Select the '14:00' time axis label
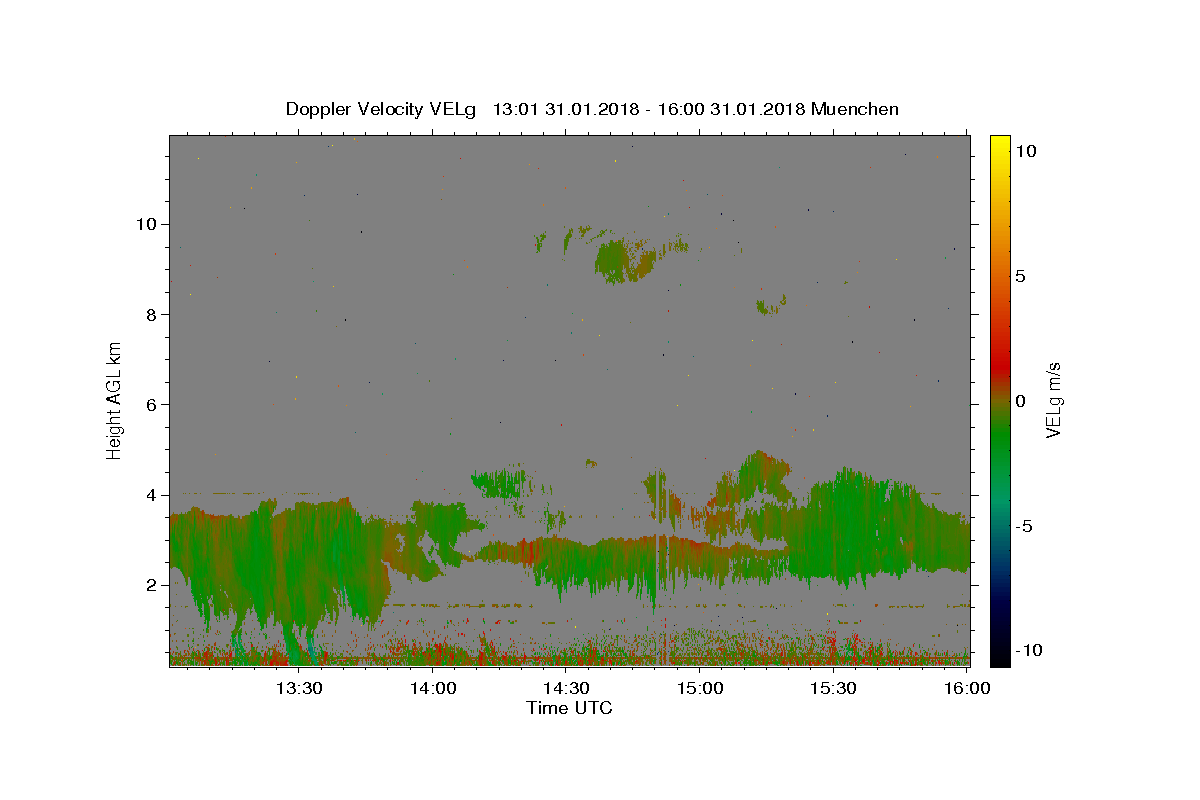The image size is (1200, 800). coord(433,689)
